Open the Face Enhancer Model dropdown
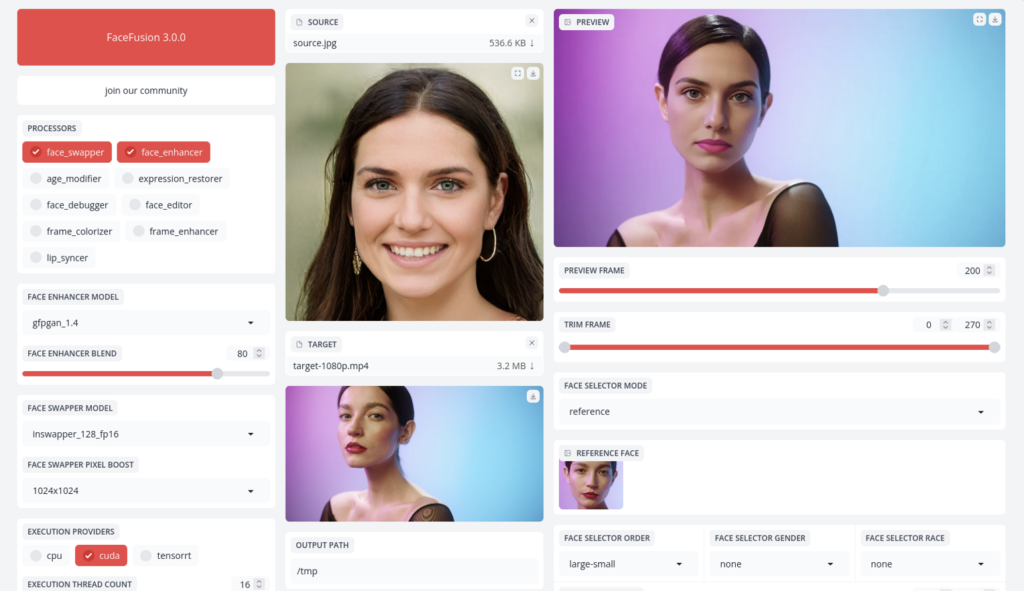The image size is (1024, 591). [145, 322]
